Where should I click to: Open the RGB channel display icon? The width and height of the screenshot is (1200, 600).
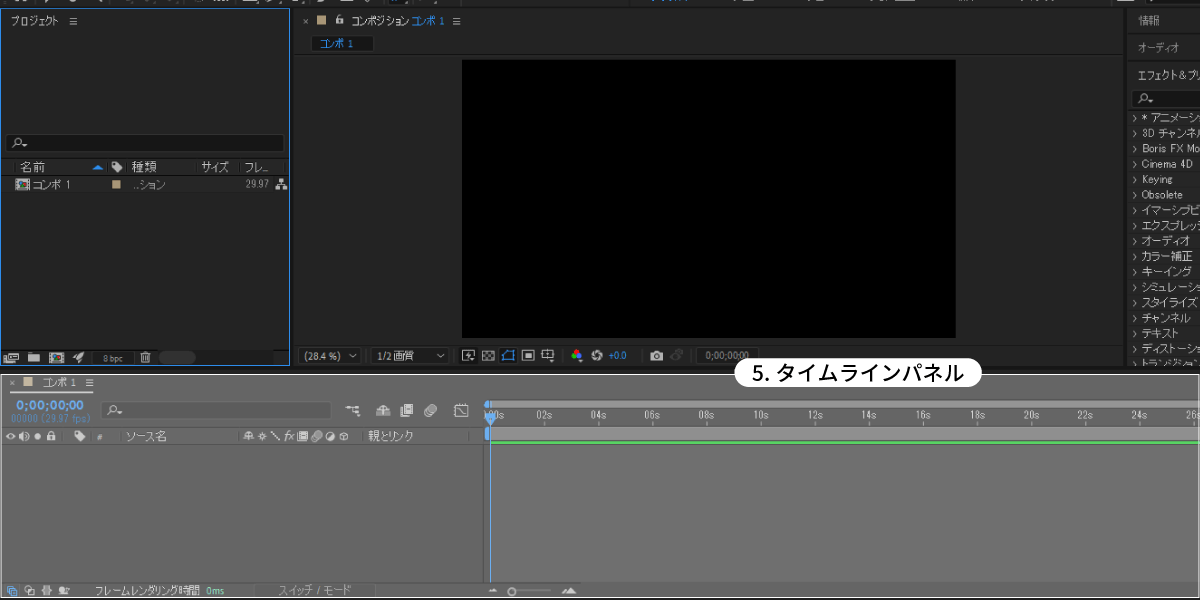coord(576,355)
